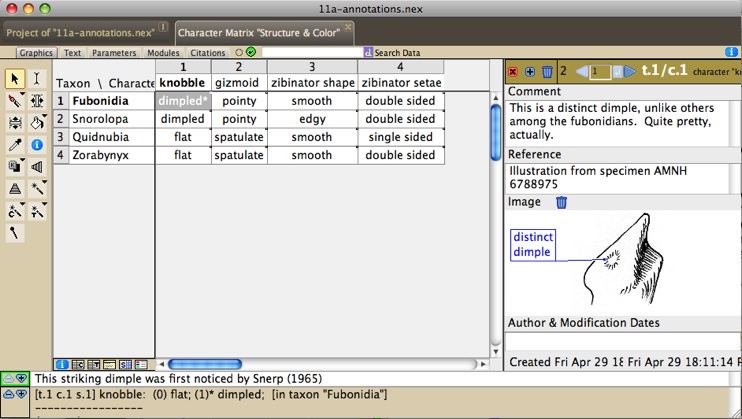Screen dimensions: 742x419
Task: Toggle the green checkmark indicator in toolbar
Action: 251,52
